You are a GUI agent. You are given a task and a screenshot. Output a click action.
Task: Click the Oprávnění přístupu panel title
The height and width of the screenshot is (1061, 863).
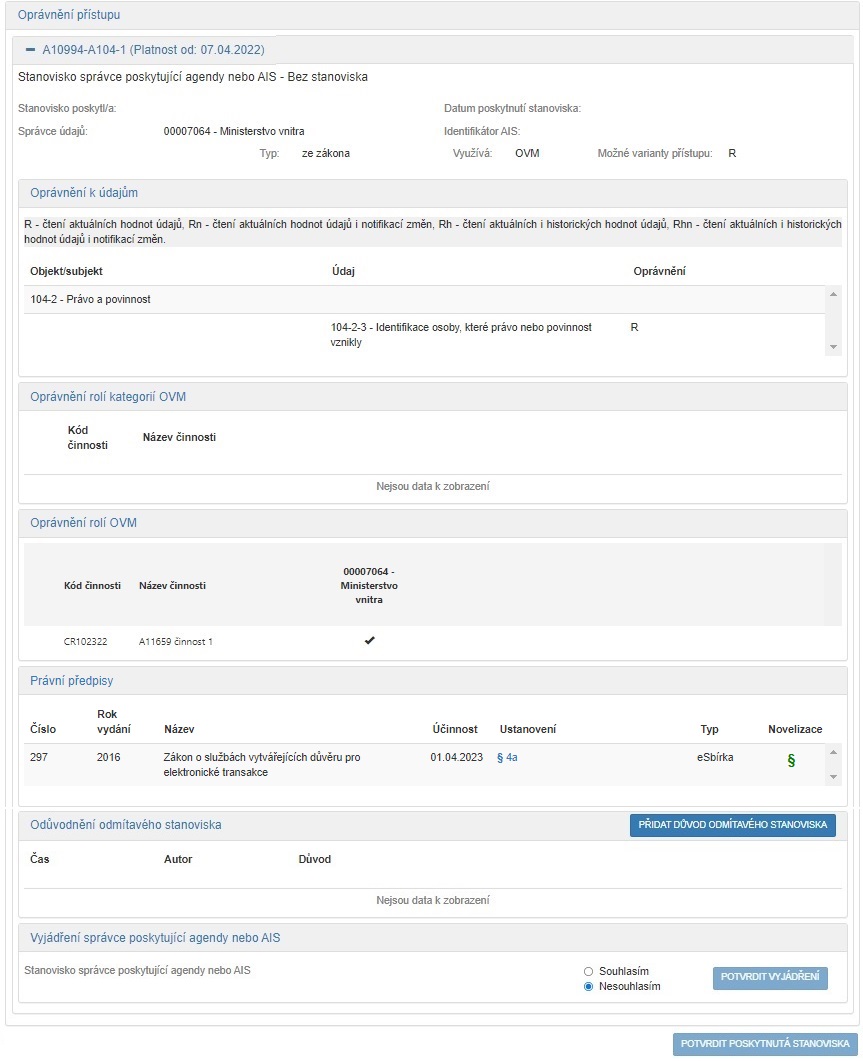click(70, 16)
